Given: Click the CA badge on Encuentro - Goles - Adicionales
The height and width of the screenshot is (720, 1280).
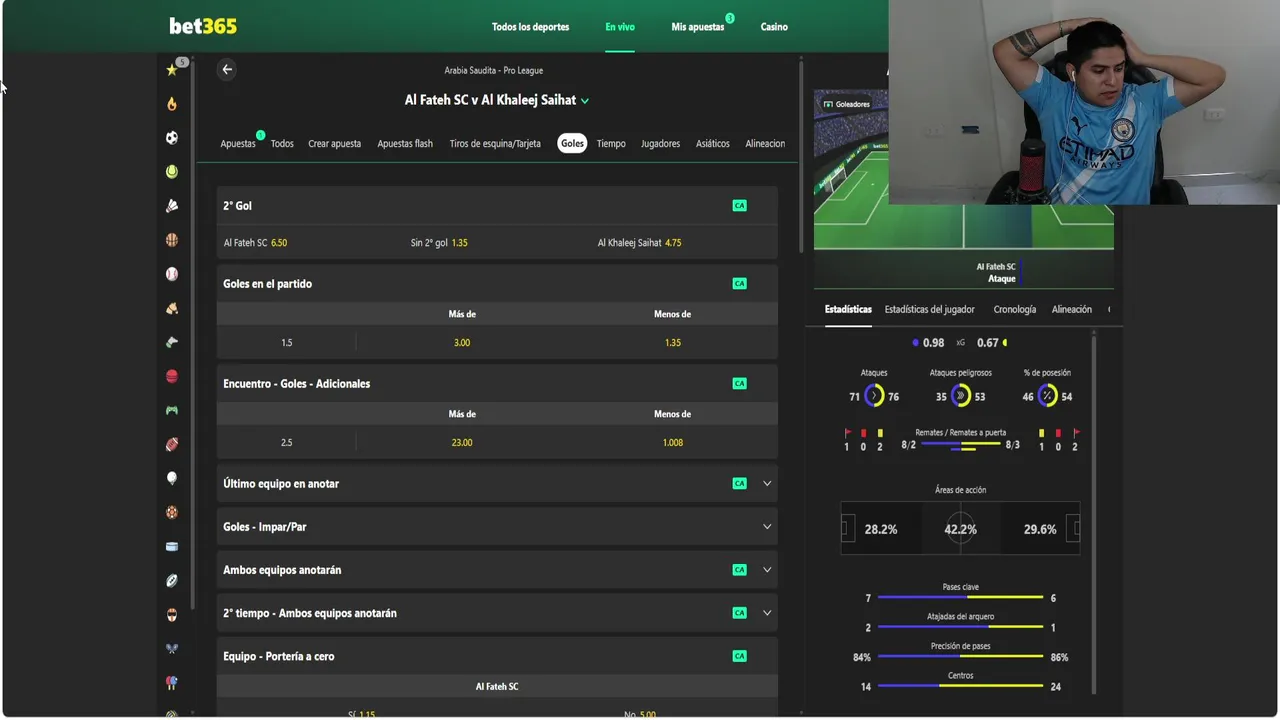Looking at the screenshot, I should click(739, 383).
